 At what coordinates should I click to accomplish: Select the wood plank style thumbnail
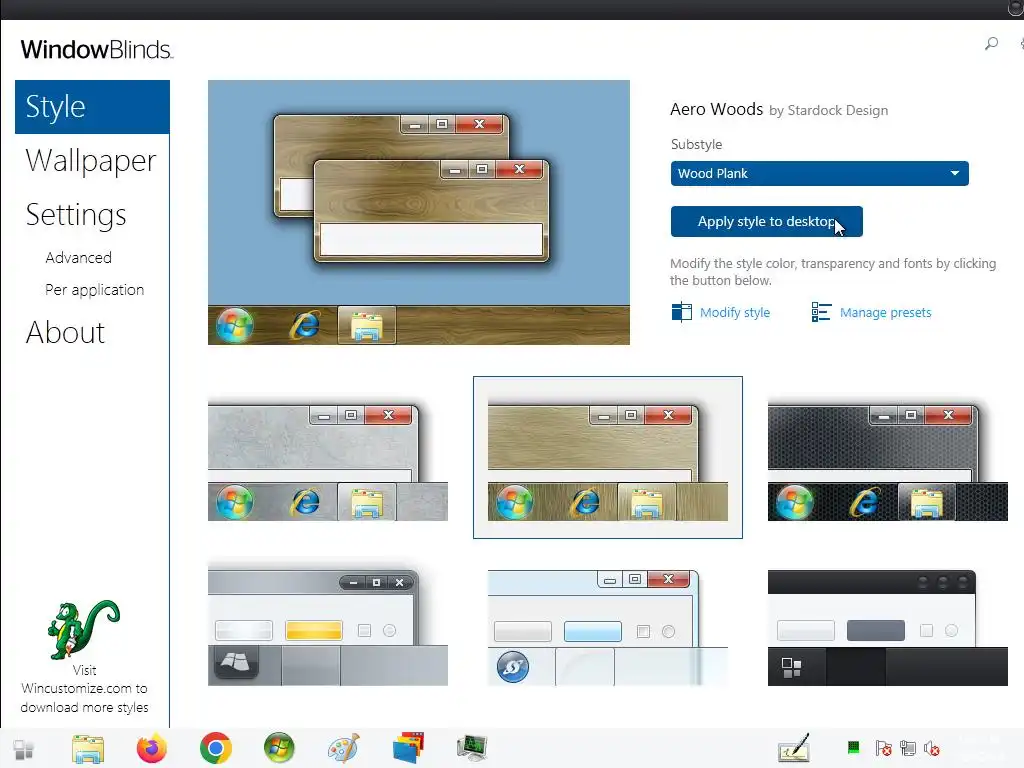point(607,457)
